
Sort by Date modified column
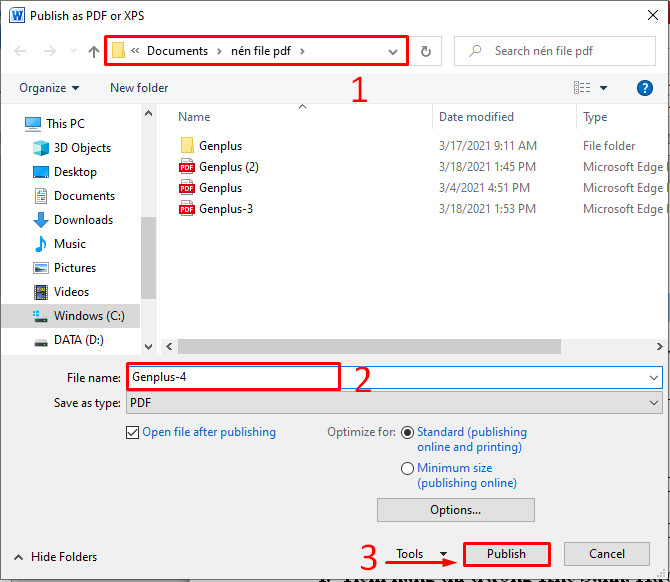(x=476, y=117)
